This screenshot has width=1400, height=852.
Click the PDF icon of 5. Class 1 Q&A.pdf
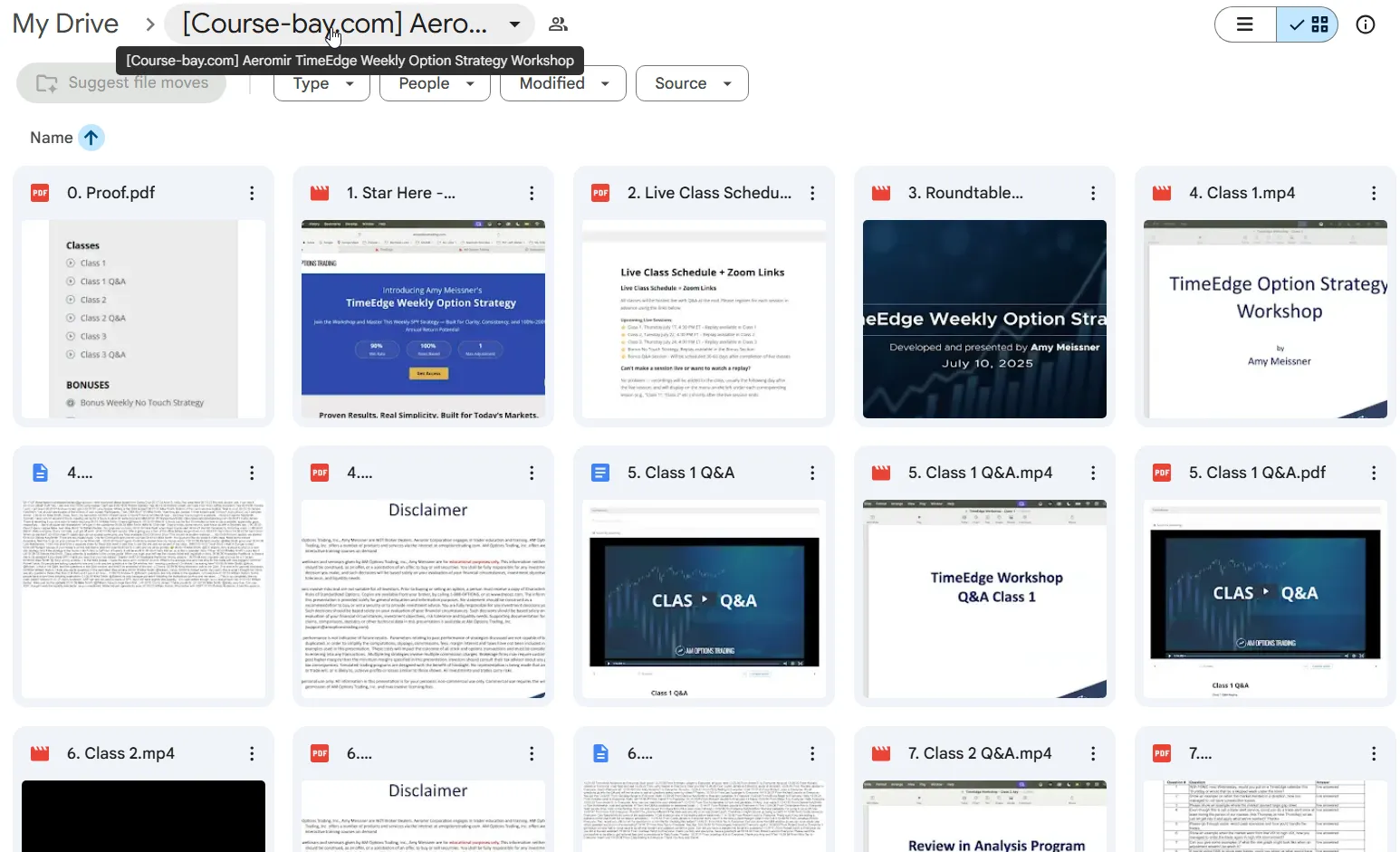pyautogui.click(x=1162, y=473)
